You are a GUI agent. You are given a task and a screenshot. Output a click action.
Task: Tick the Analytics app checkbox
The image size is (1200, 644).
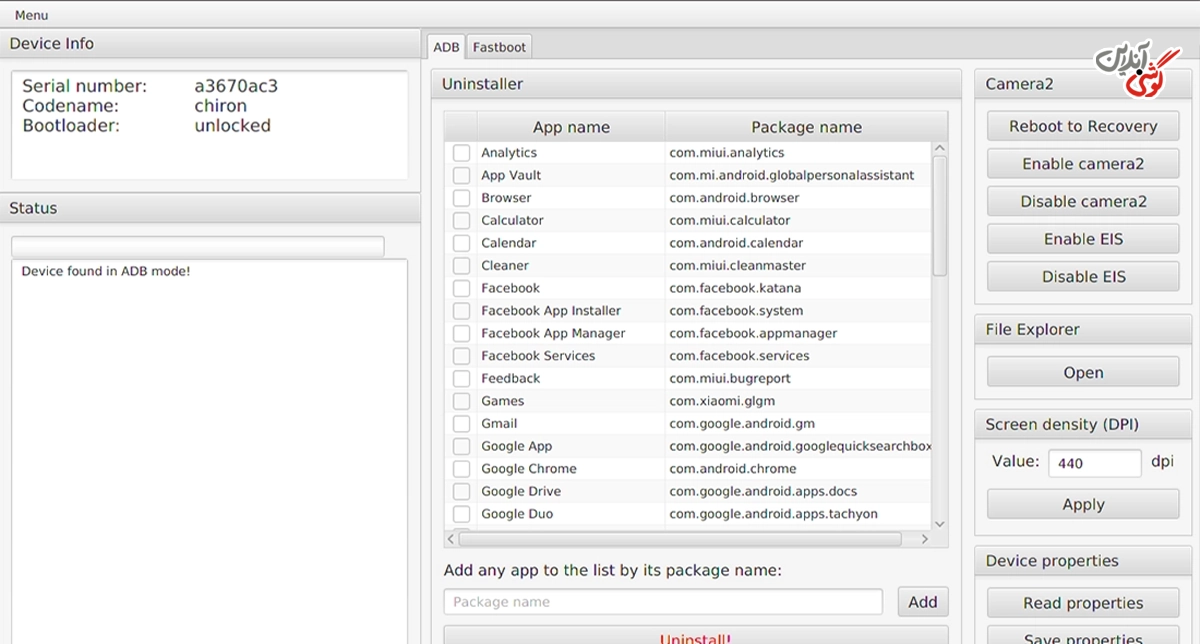click(x=461, y=153)
